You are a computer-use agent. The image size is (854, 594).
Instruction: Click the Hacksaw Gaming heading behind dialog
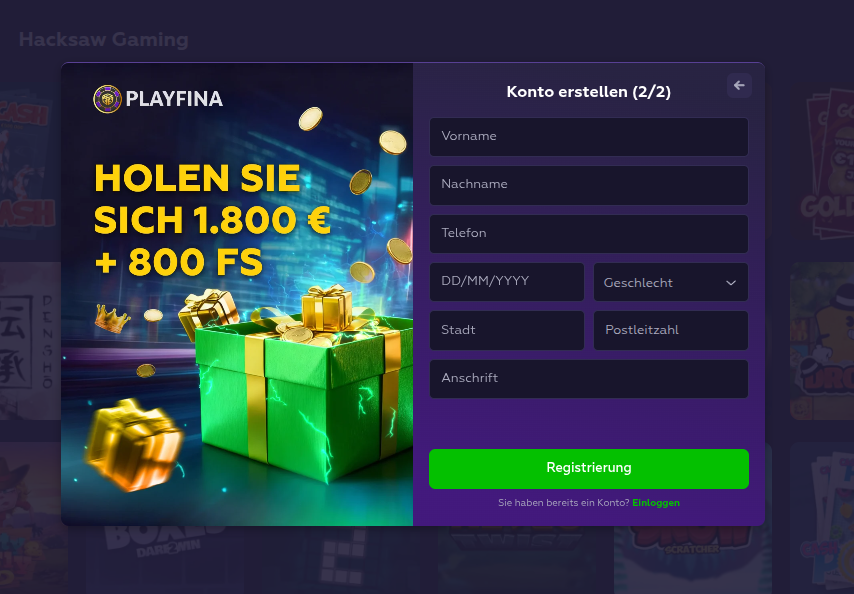click(103, 40)
